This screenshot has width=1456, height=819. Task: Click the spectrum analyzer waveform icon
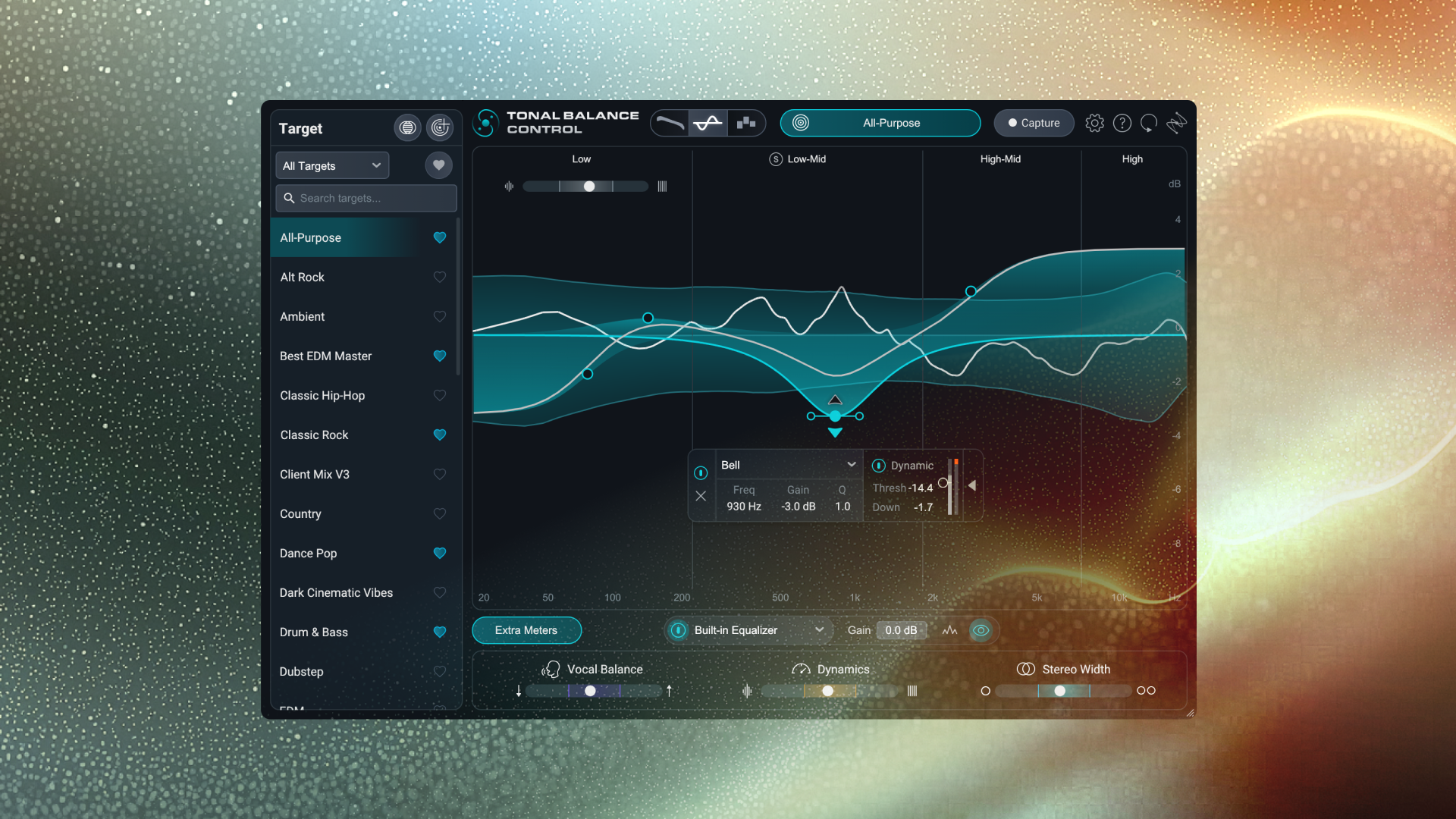tap(949, 630)
